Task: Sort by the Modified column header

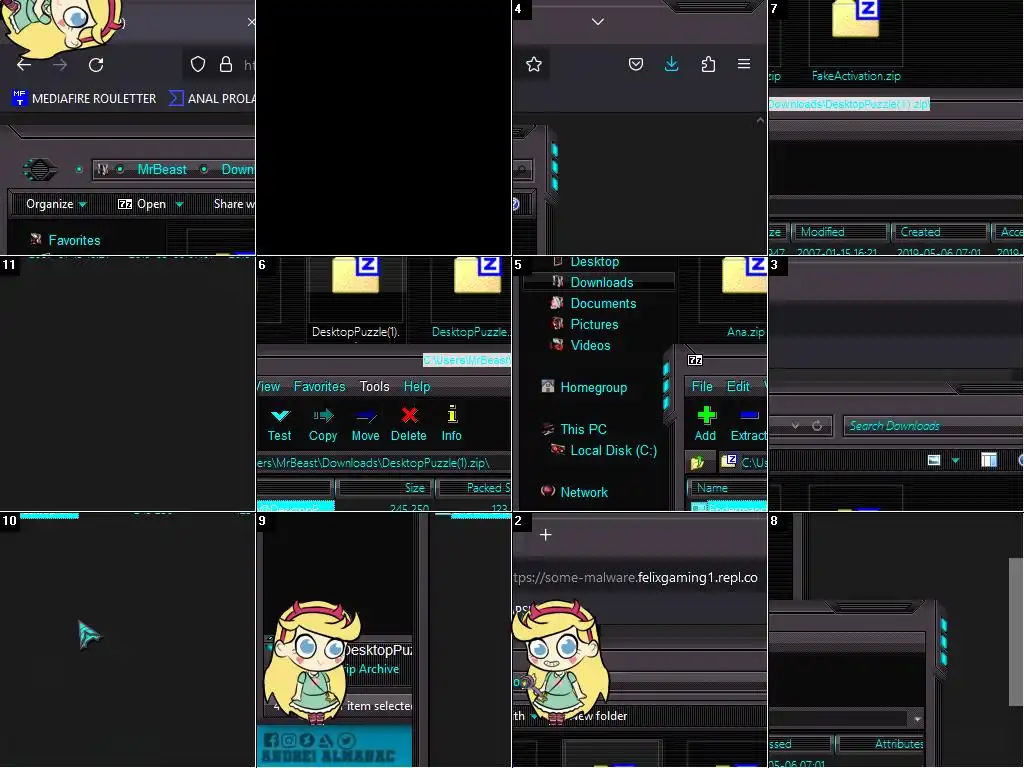Action: (x=840, y=232)
